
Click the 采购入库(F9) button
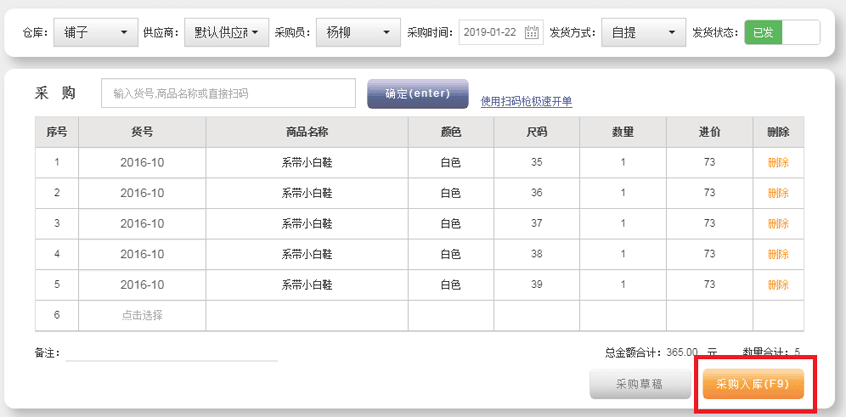(753, 384)
